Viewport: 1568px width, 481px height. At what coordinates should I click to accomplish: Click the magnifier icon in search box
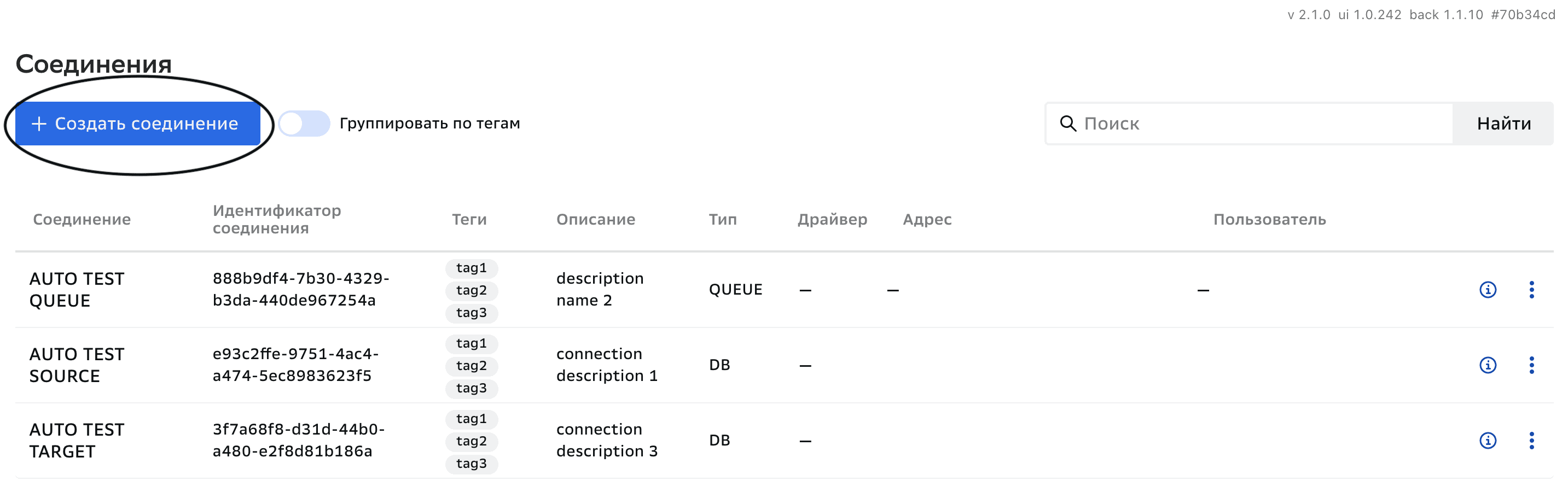click(1067, 124)
